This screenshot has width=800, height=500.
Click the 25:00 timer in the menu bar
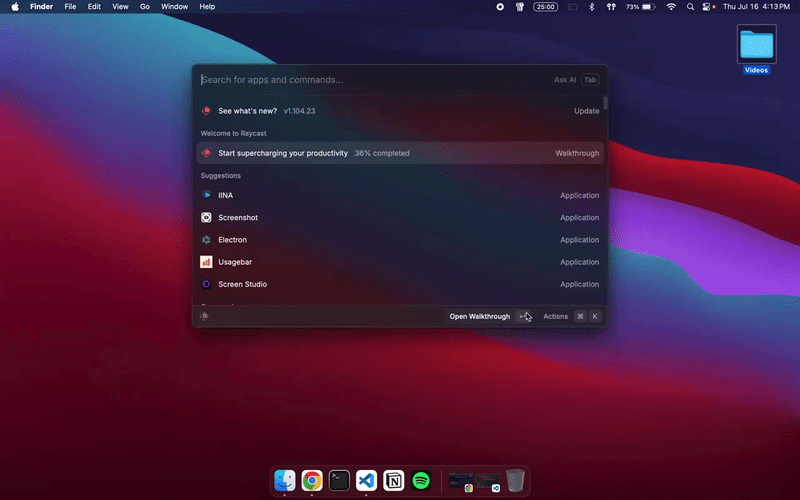tap(545, 7)
